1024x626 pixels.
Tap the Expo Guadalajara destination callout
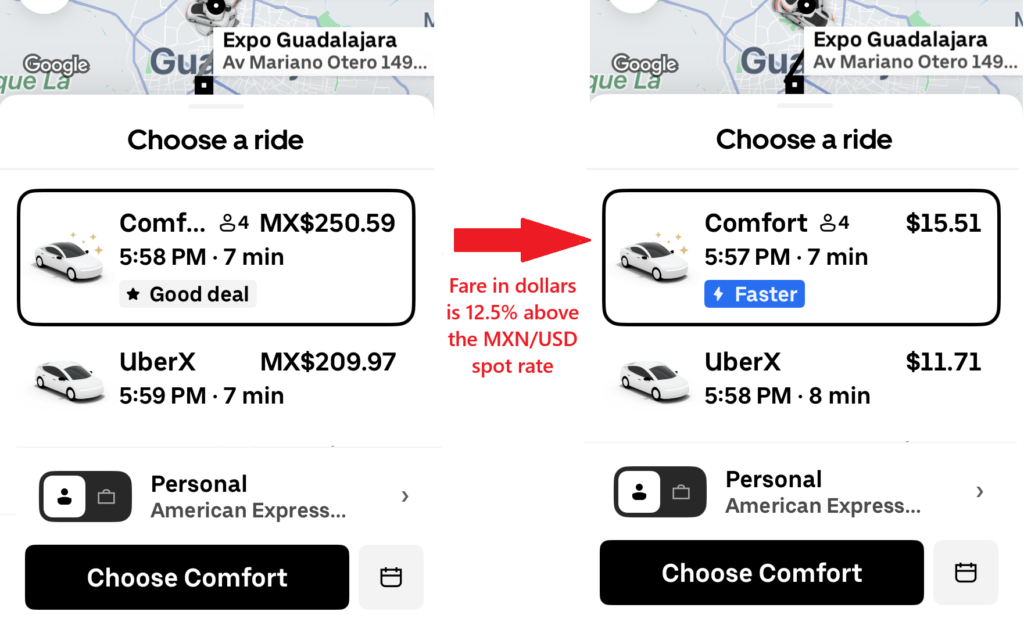click(x=323, y=53)
